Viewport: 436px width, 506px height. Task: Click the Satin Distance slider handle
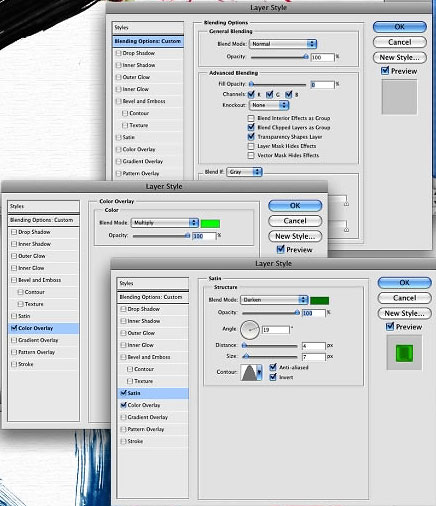click(244, 346)
